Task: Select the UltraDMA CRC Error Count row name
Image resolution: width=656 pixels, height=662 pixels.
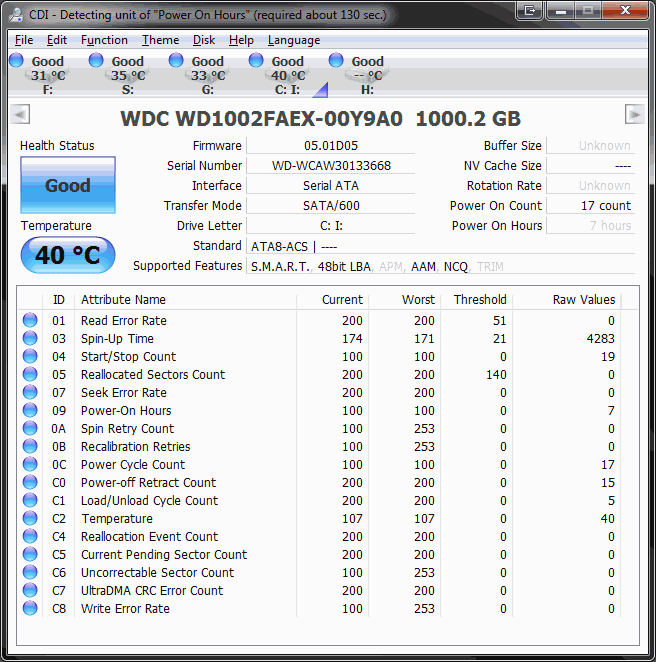Action: 152,591
